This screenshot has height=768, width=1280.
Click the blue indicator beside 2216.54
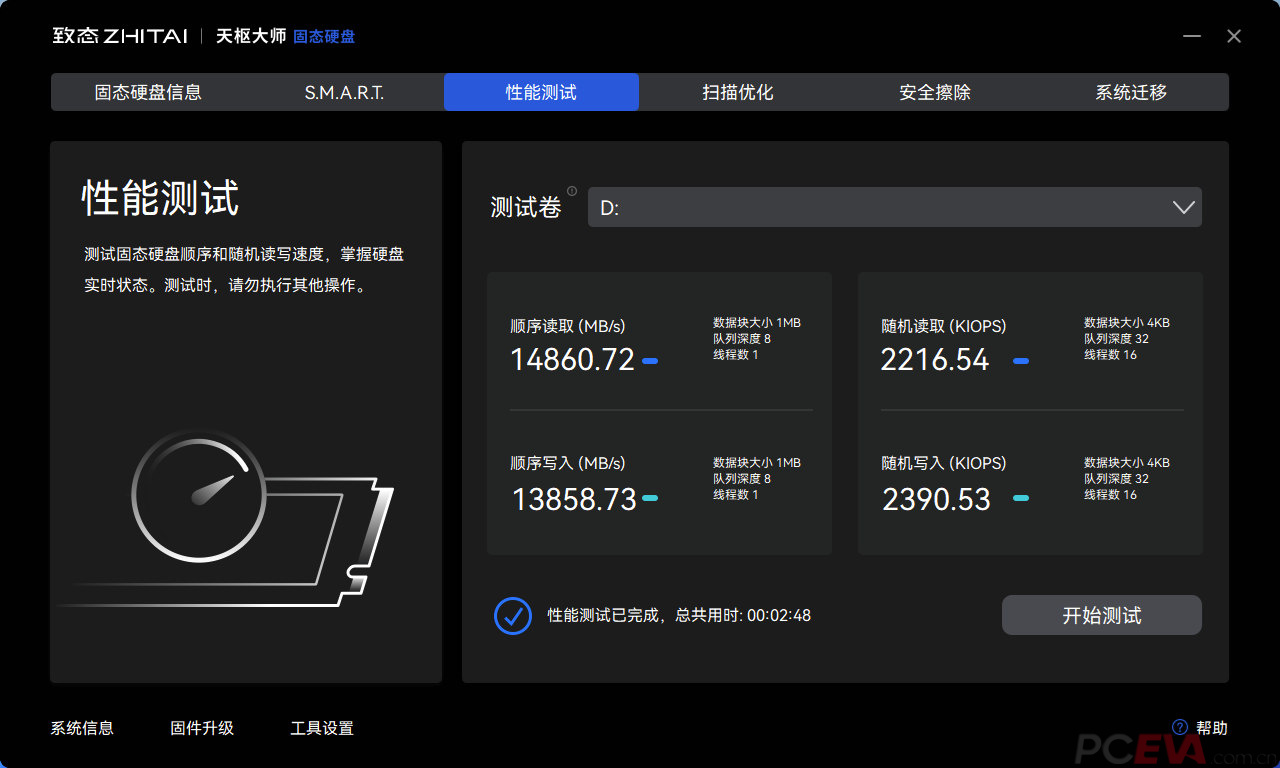[x=1021, y=361]
